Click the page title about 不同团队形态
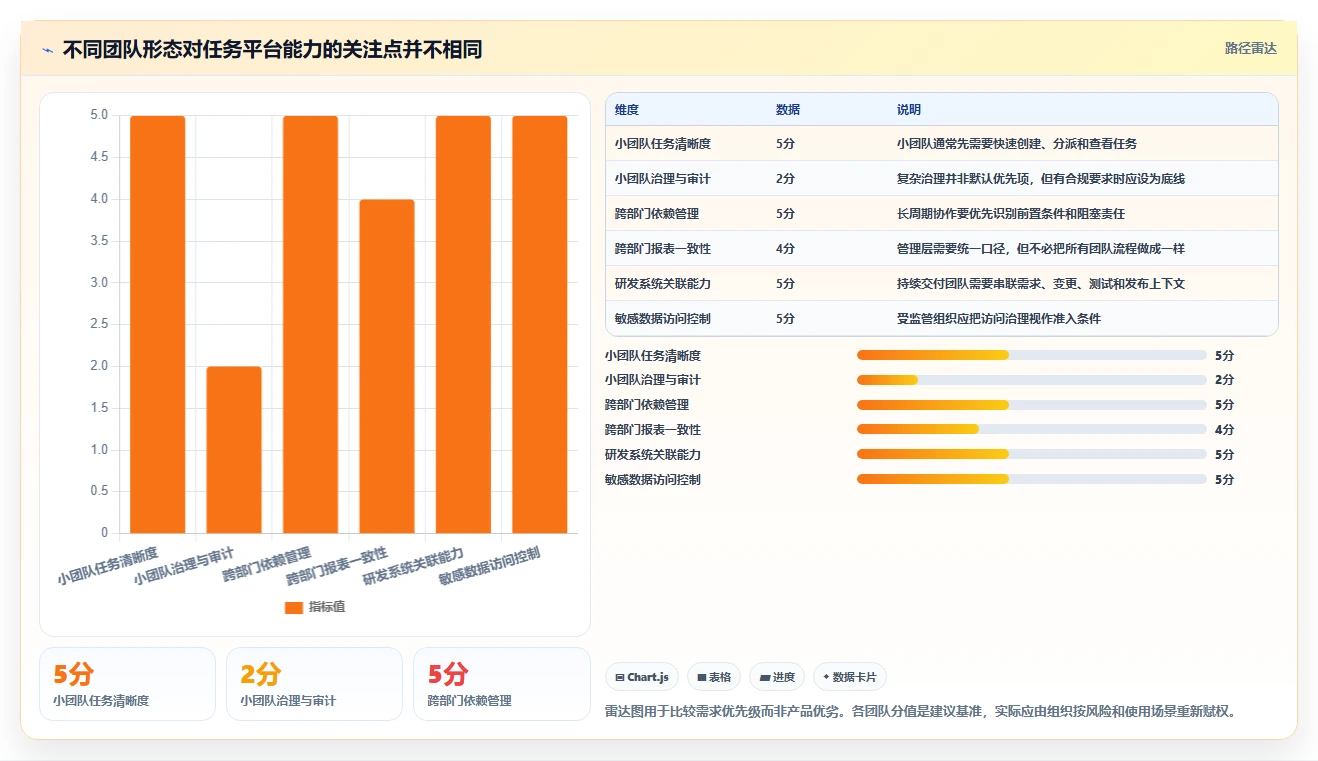 pyautogui.click(x=272, y=49)
